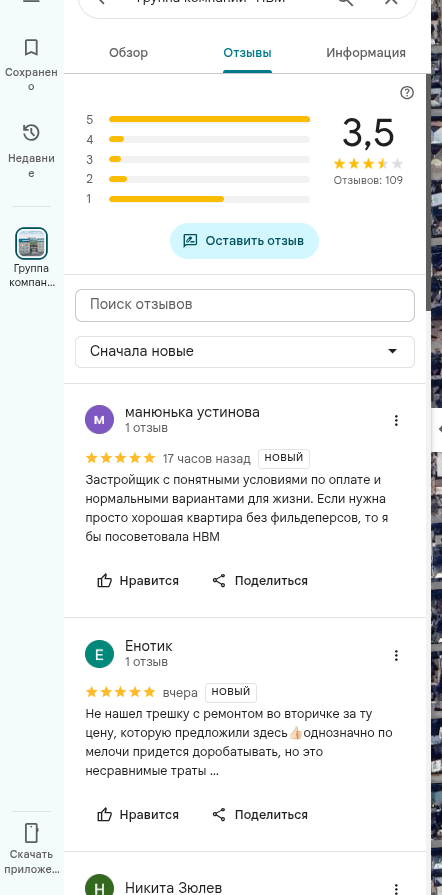The width and height of the screenshot is (442, 895).
Task: Switch to the Обзор tab
Action: point(128,53)
